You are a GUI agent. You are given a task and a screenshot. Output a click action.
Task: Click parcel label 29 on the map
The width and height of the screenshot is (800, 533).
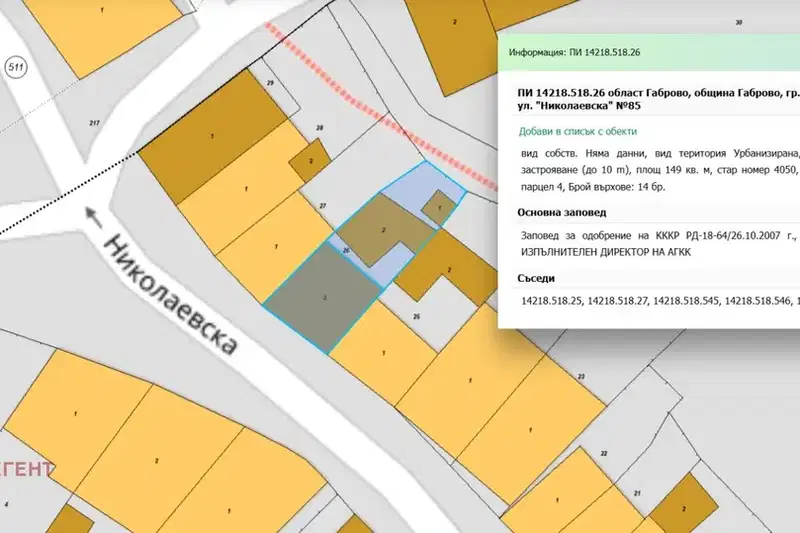[x=270, y=83]
